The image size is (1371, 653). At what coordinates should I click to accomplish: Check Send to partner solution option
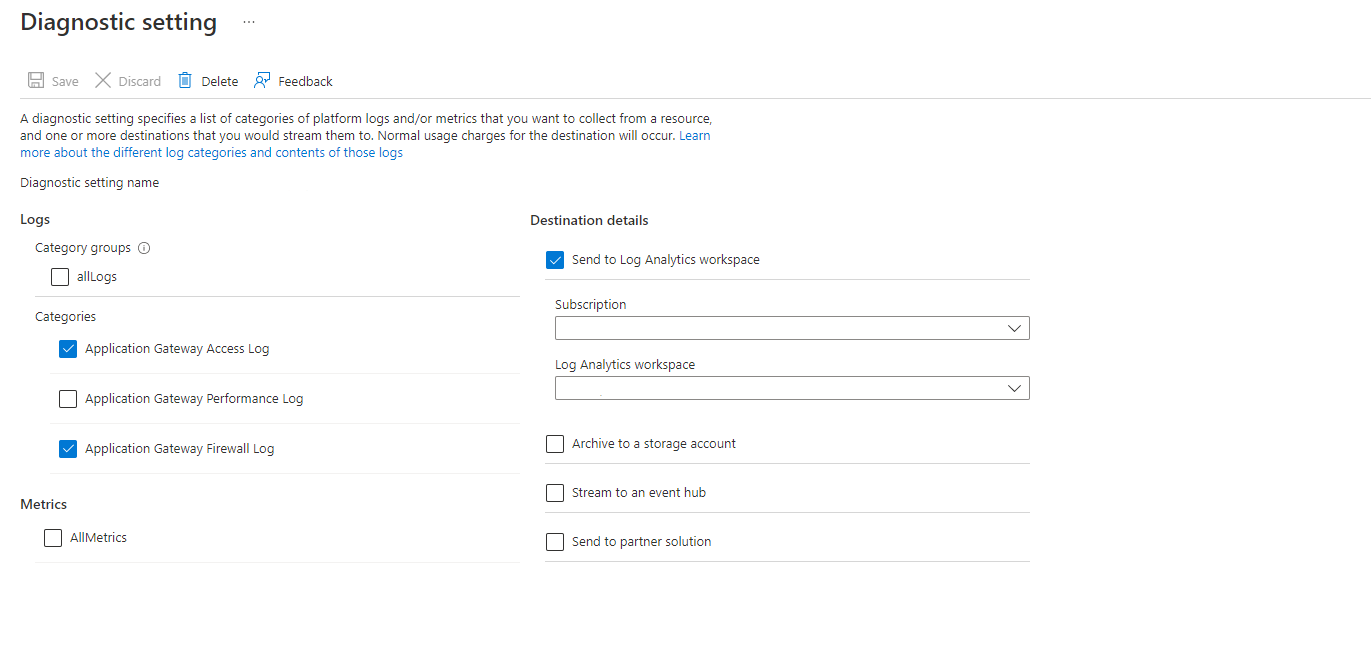(x=555, y=542)
